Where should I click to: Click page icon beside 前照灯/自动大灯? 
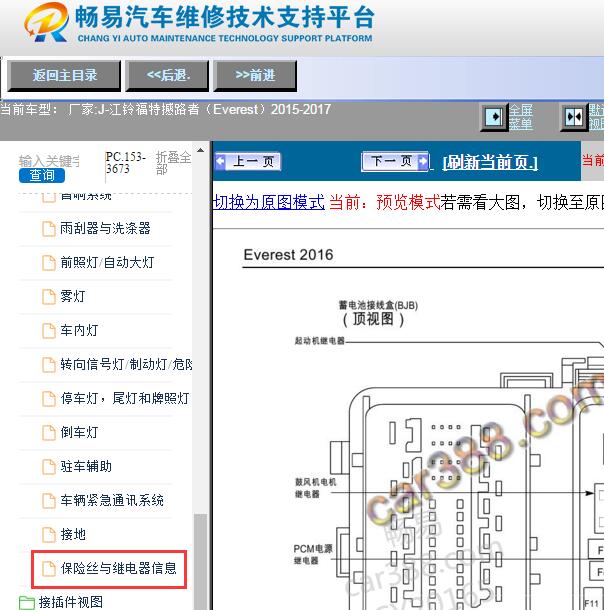(x=49, y=263)
